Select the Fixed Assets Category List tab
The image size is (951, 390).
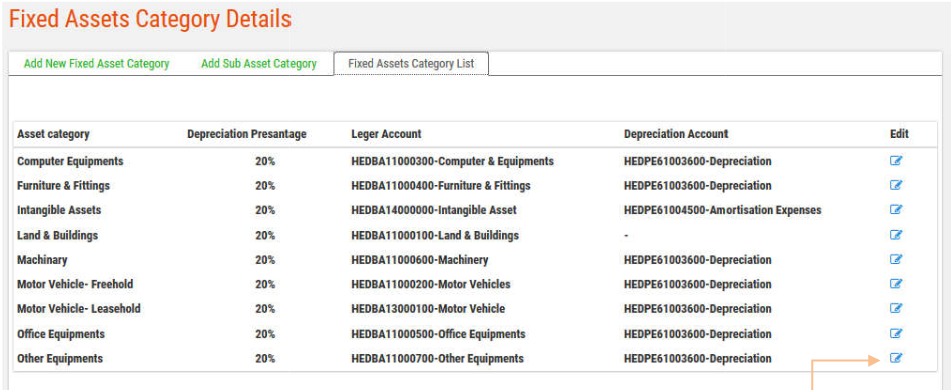pos(411,64)
